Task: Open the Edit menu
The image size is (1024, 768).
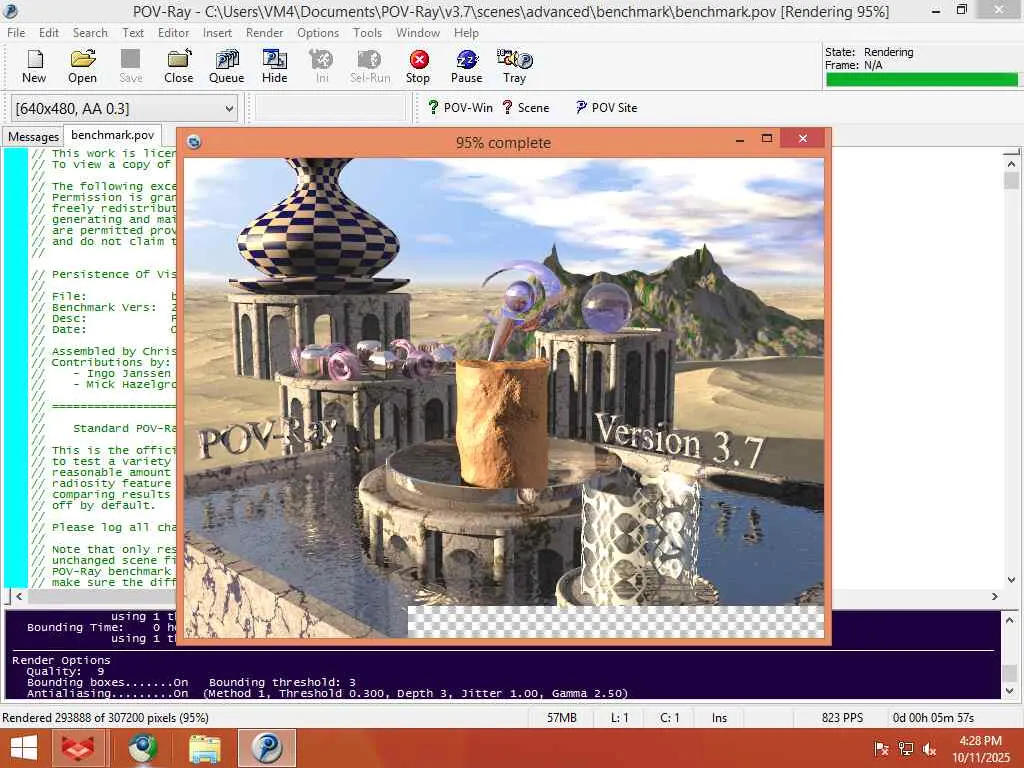Action: [x=49, y=33]
